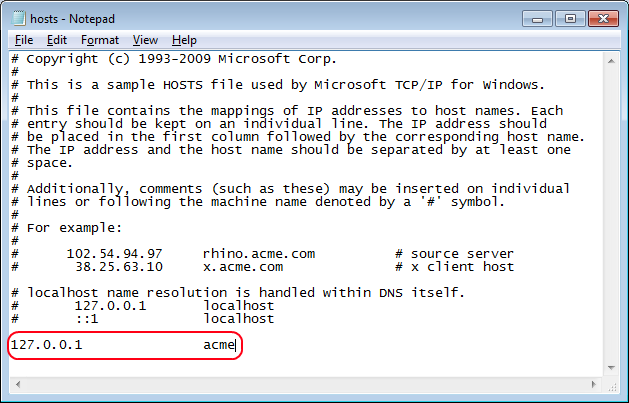This screenshot has height=403, width=629.
Task: Open the Format menu
Action: (x=99, y=40)
